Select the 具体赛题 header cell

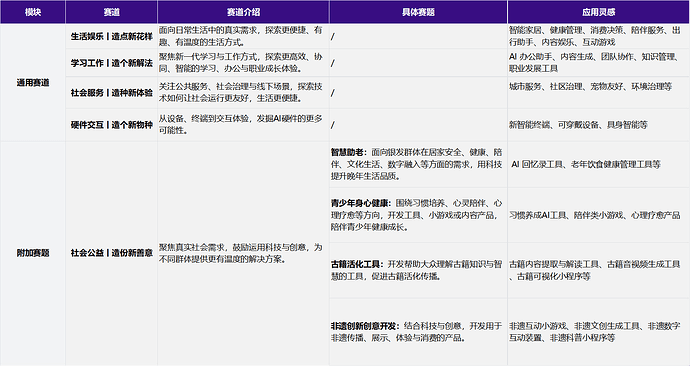[418, 12]
